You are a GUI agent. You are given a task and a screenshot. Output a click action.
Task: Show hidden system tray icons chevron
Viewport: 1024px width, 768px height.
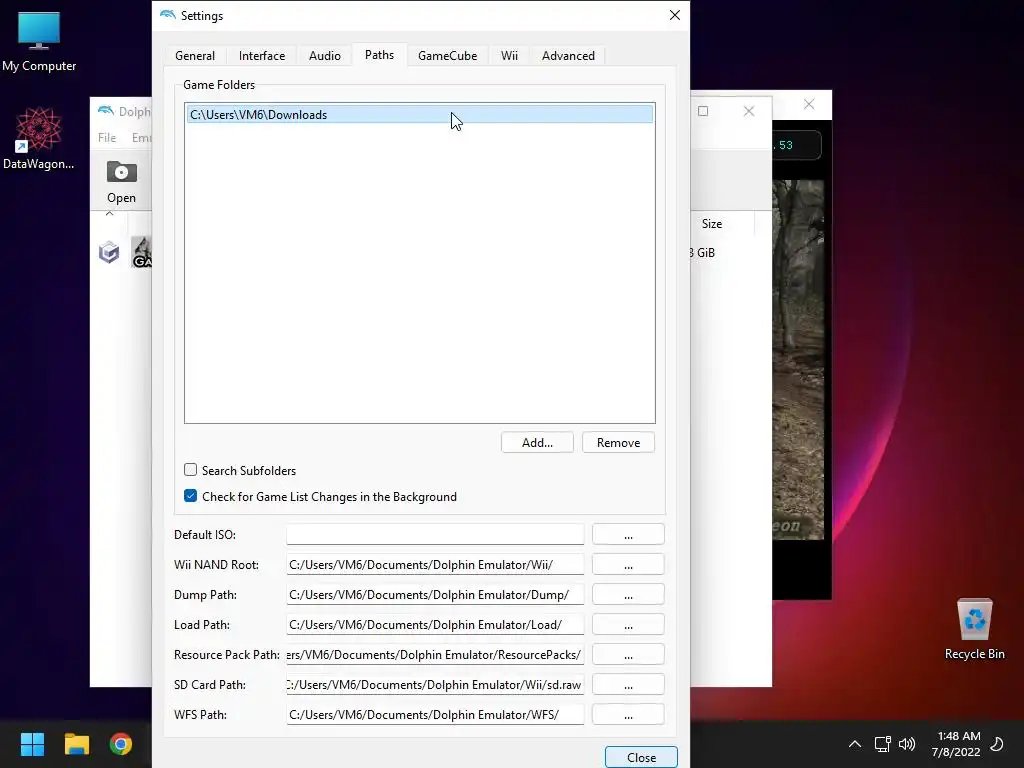854,744
